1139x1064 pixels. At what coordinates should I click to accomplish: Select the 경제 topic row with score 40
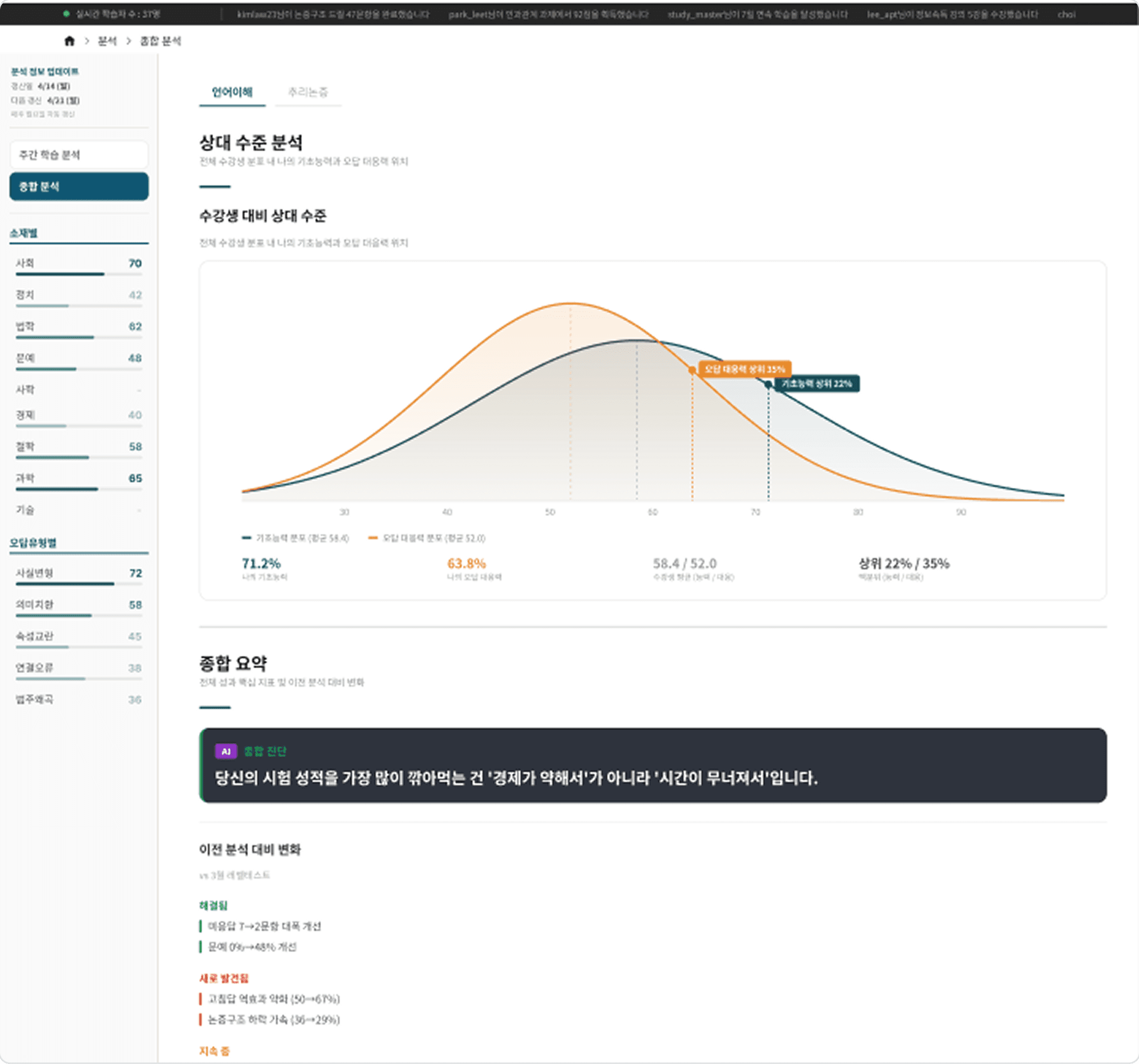(79, 418)
